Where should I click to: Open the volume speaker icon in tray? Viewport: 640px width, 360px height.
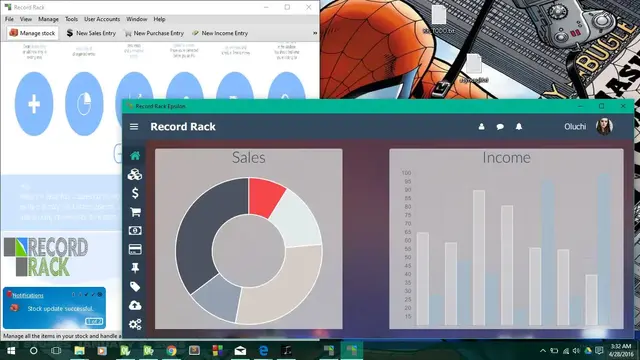click(x=576, y=351)
